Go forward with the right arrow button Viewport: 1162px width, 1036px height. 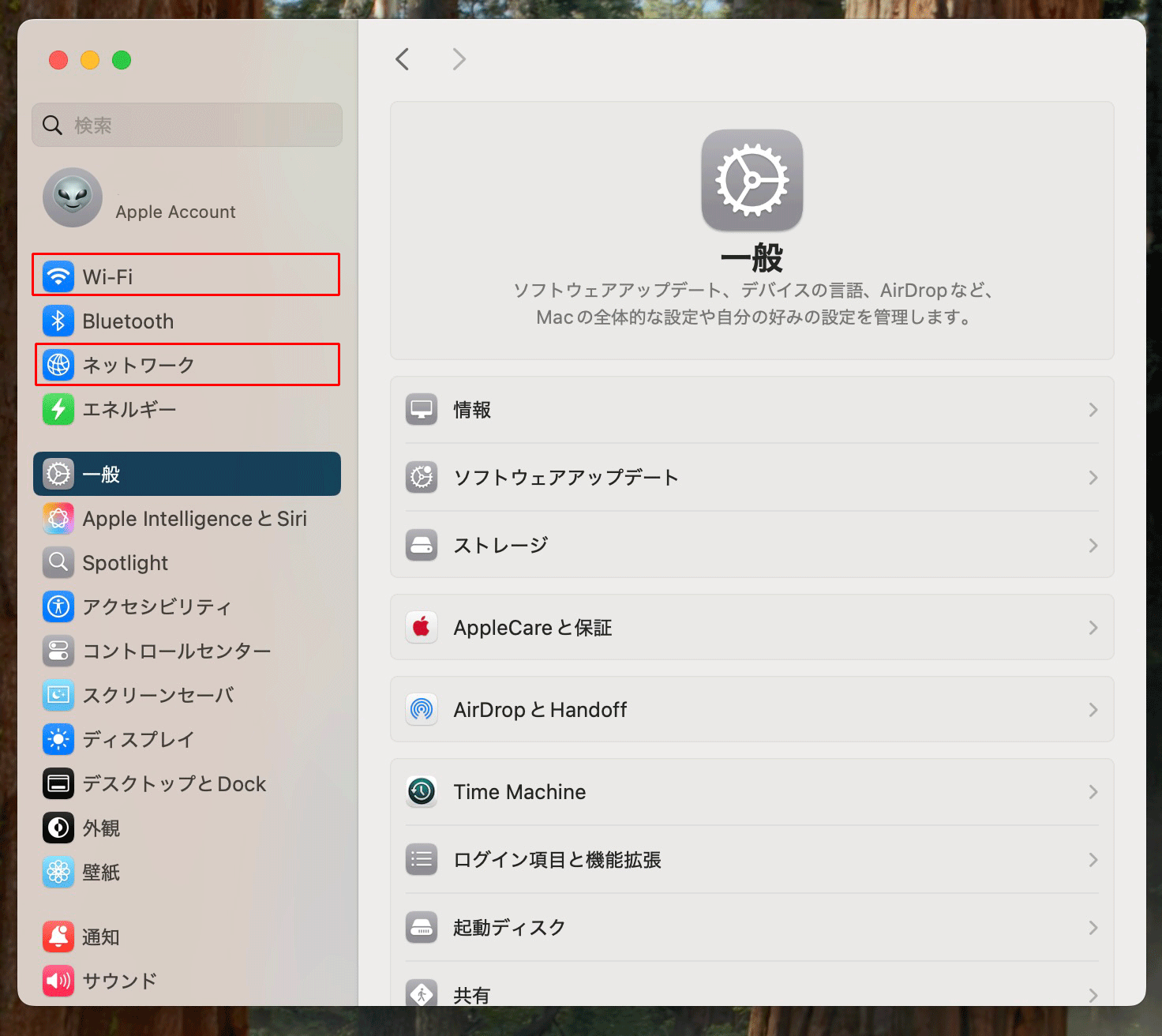459,59
